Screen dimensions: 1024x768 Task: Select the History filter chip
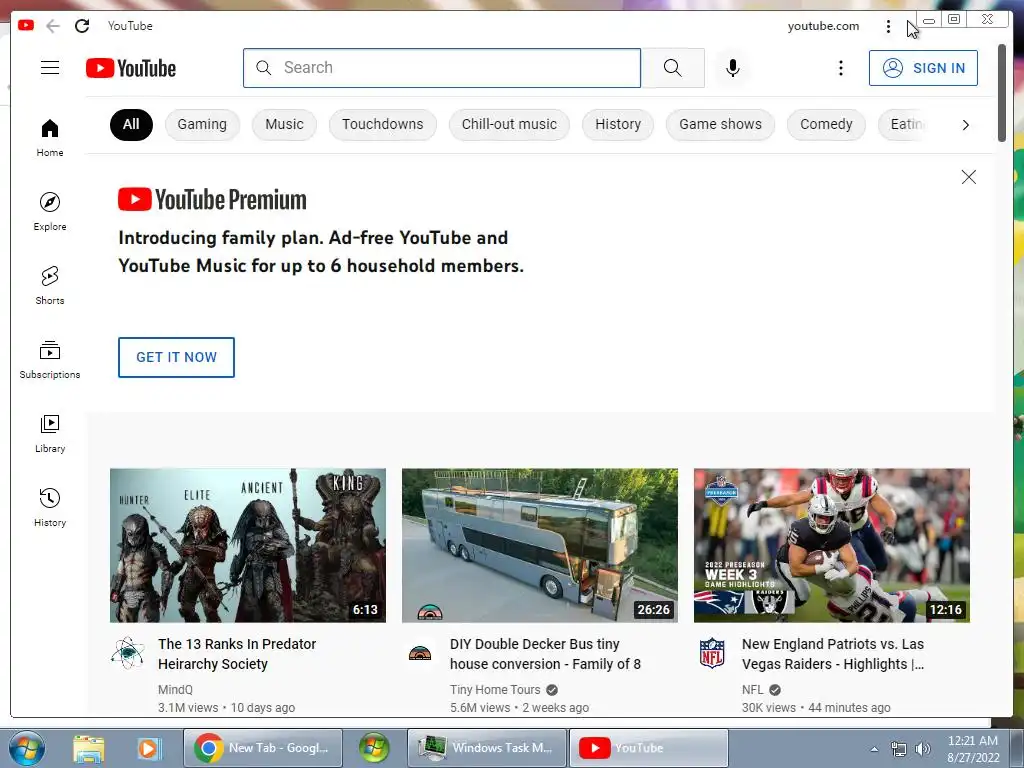618,124
